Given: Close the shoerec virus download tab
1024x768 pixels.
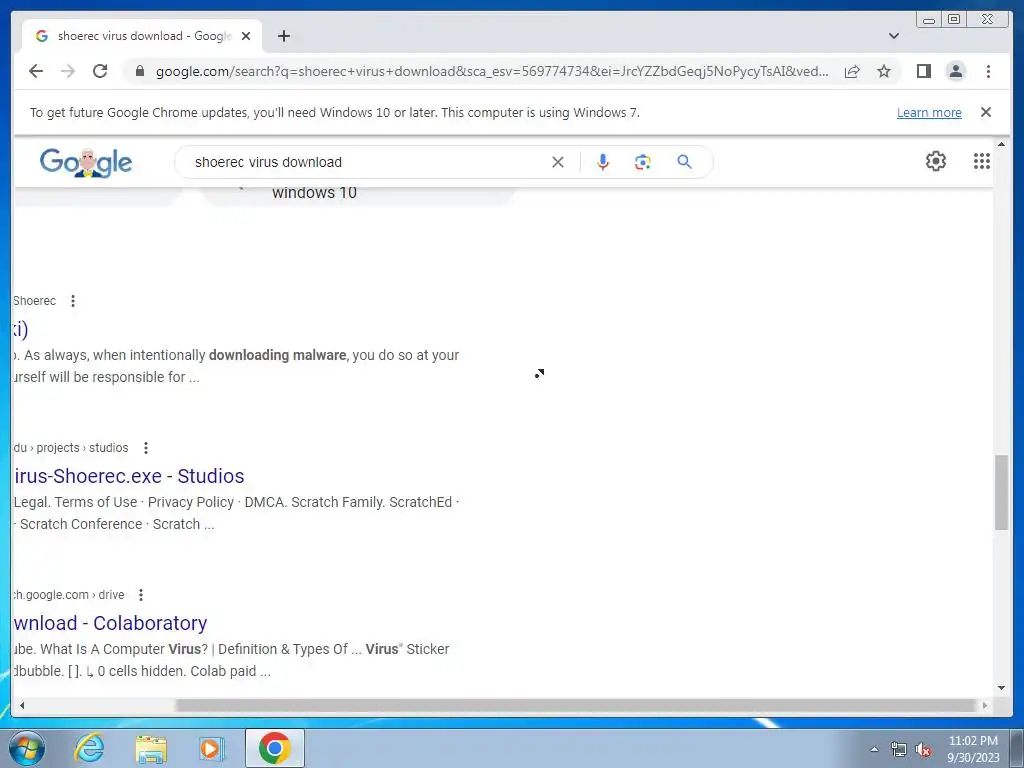Looking at the screenshot, I should coord(246,36).
